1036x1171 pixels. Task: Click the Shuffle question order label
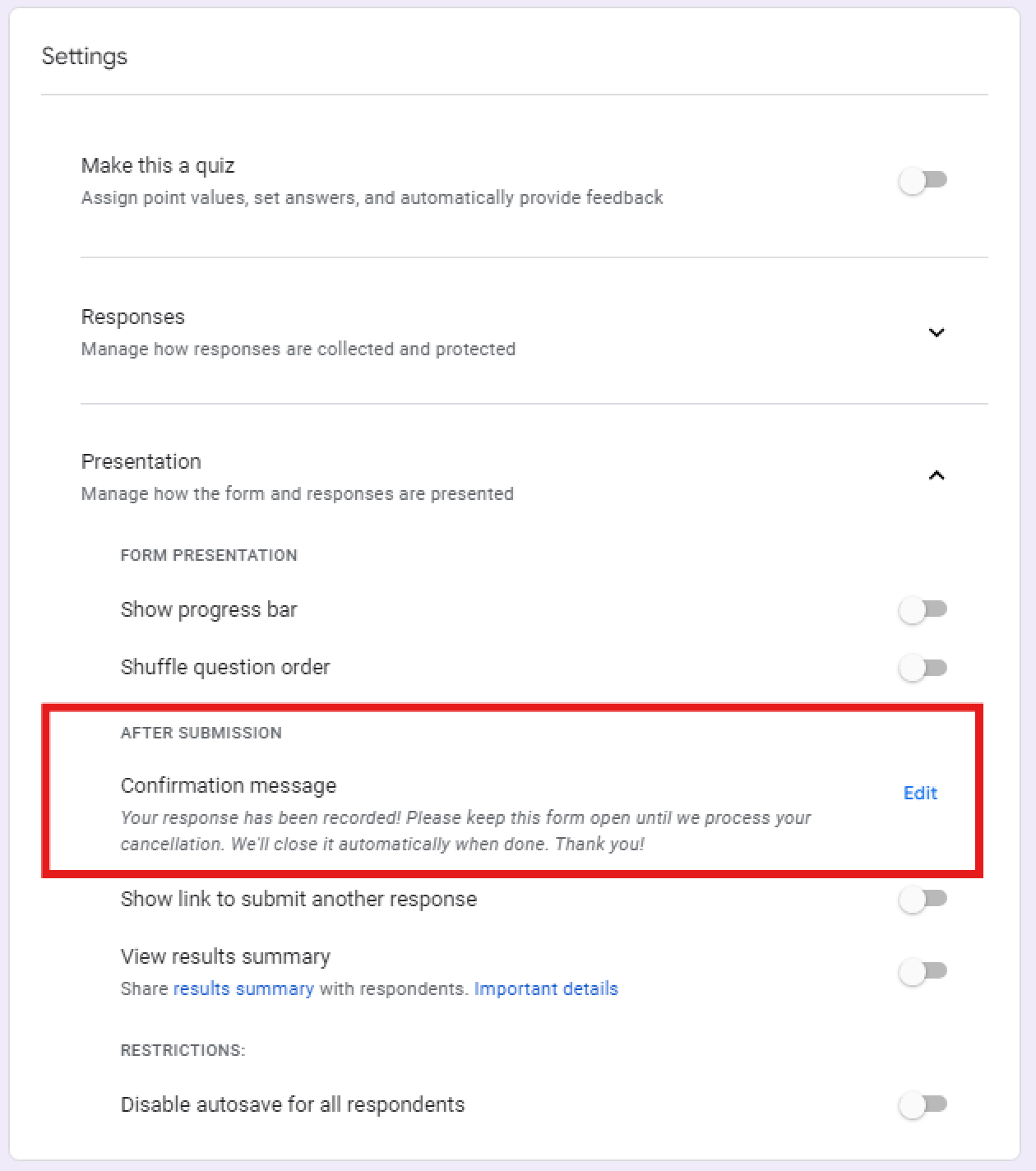click(x=225, y=667)
